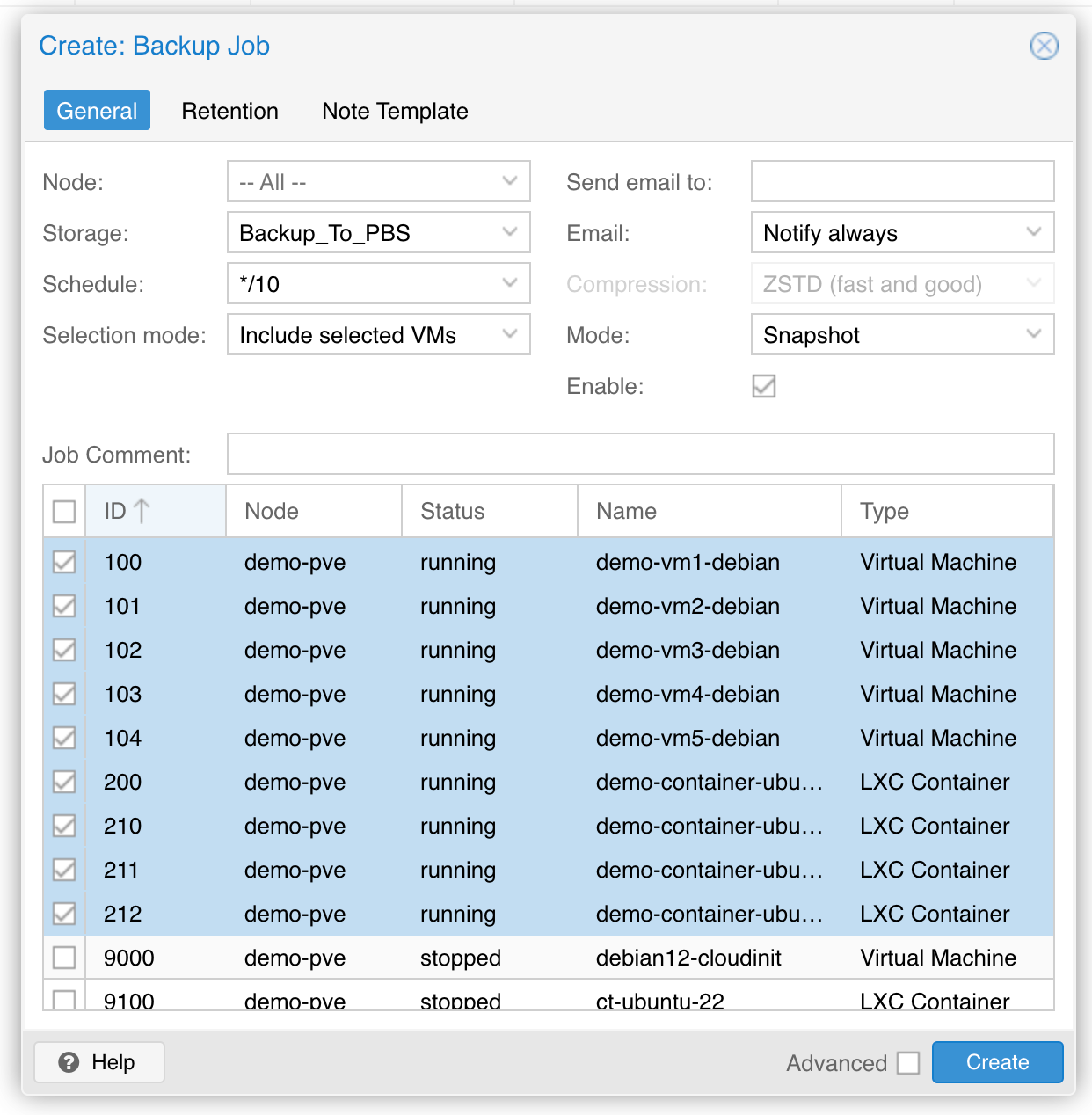This screenshot has height=1115, width=1092.
Task: Click the Create button
Action: [x=997, y=1062]
